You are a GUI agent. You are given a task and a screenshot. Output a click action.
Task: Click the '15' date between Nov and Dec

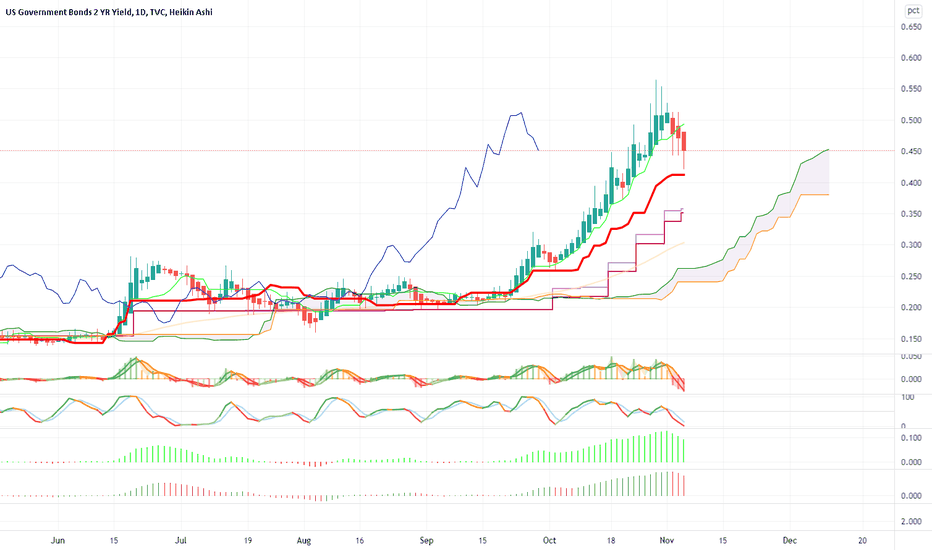point(723,540)
